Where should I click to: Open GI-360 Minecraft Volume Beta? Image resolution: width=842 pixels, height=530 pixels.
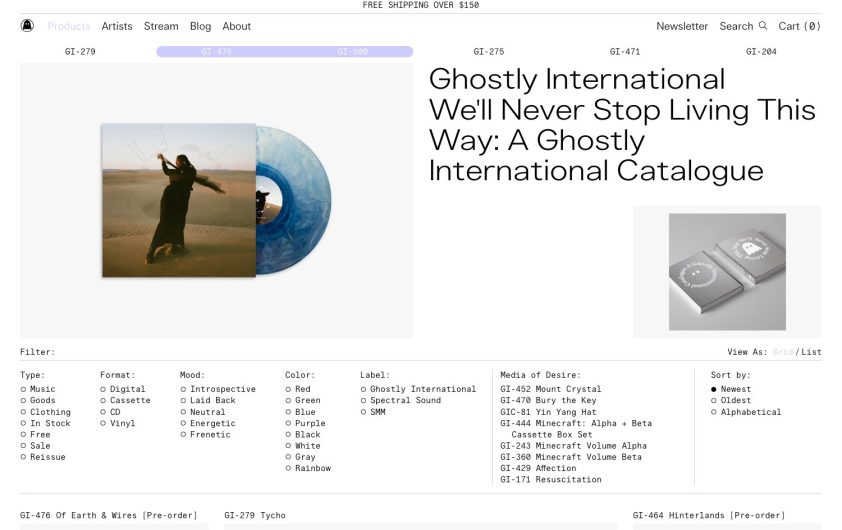click(571, 457)
